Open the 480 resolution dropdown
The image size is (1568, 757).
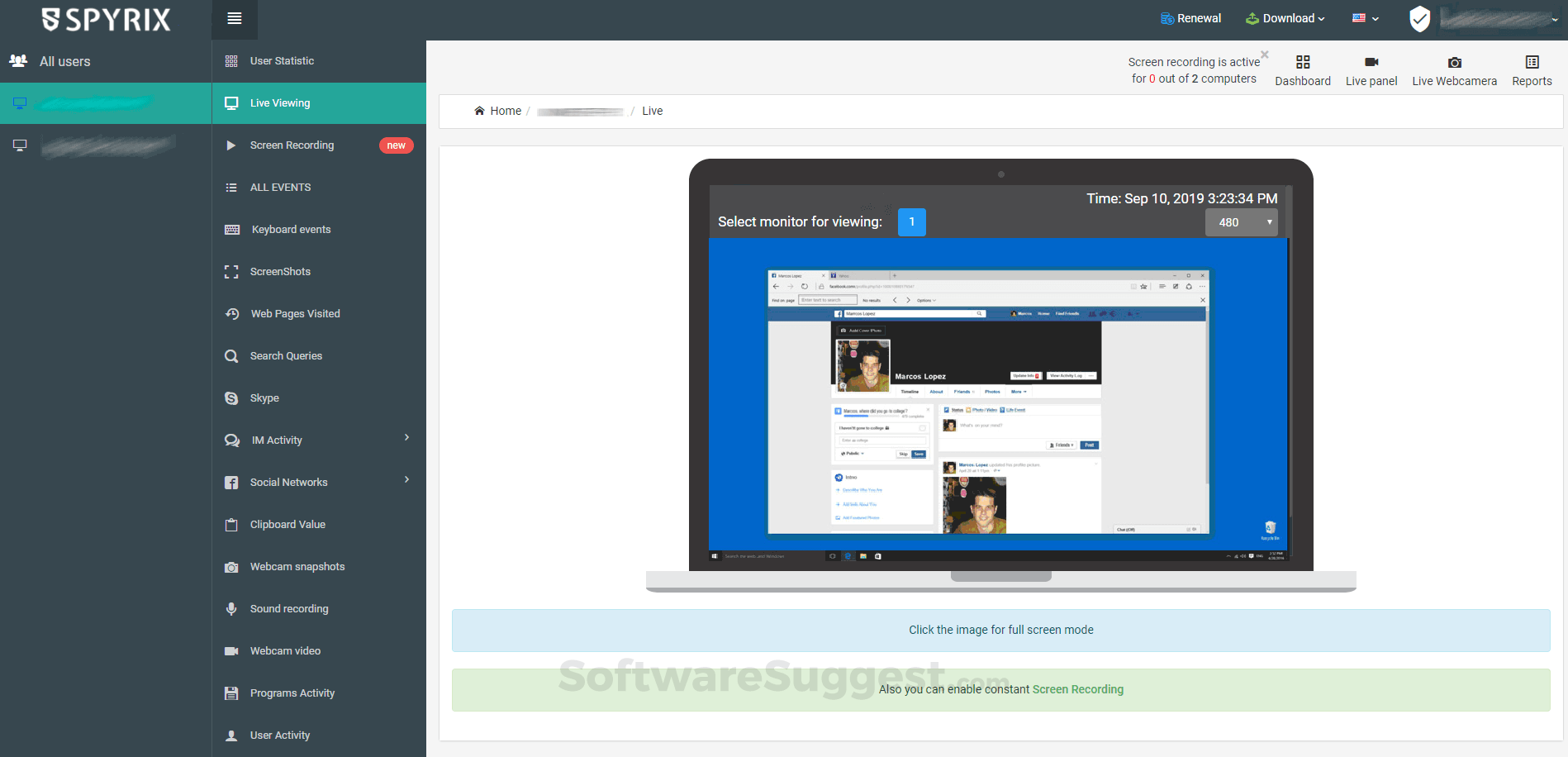(1241, 222)
